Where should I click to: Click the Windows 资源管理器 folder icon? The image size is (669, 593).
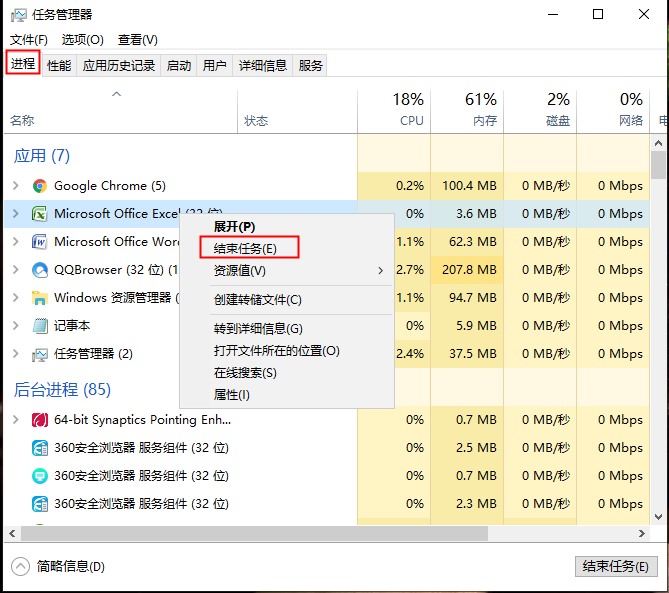(x=40, y=298)
